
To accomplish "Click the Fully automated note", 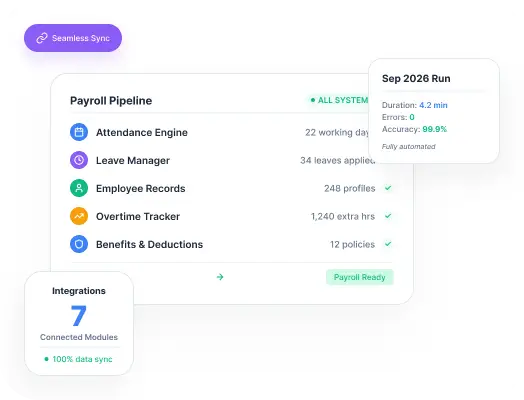I will [x=408, y=146].
